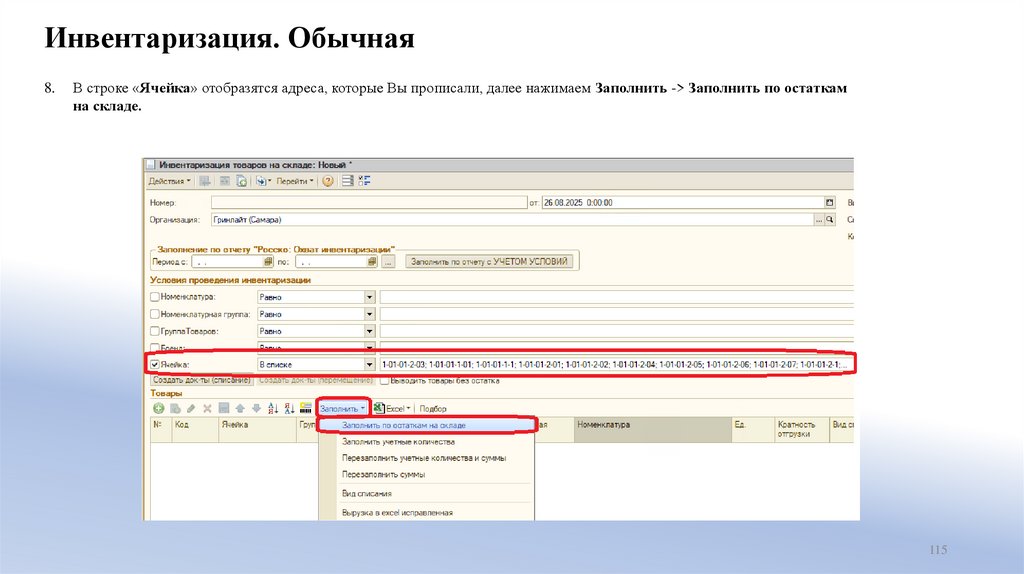The height and width of the screenshot is (574, 1024).
Task: Click the help question mark icon
Action: pyautogui.click(x=327, y=181)
